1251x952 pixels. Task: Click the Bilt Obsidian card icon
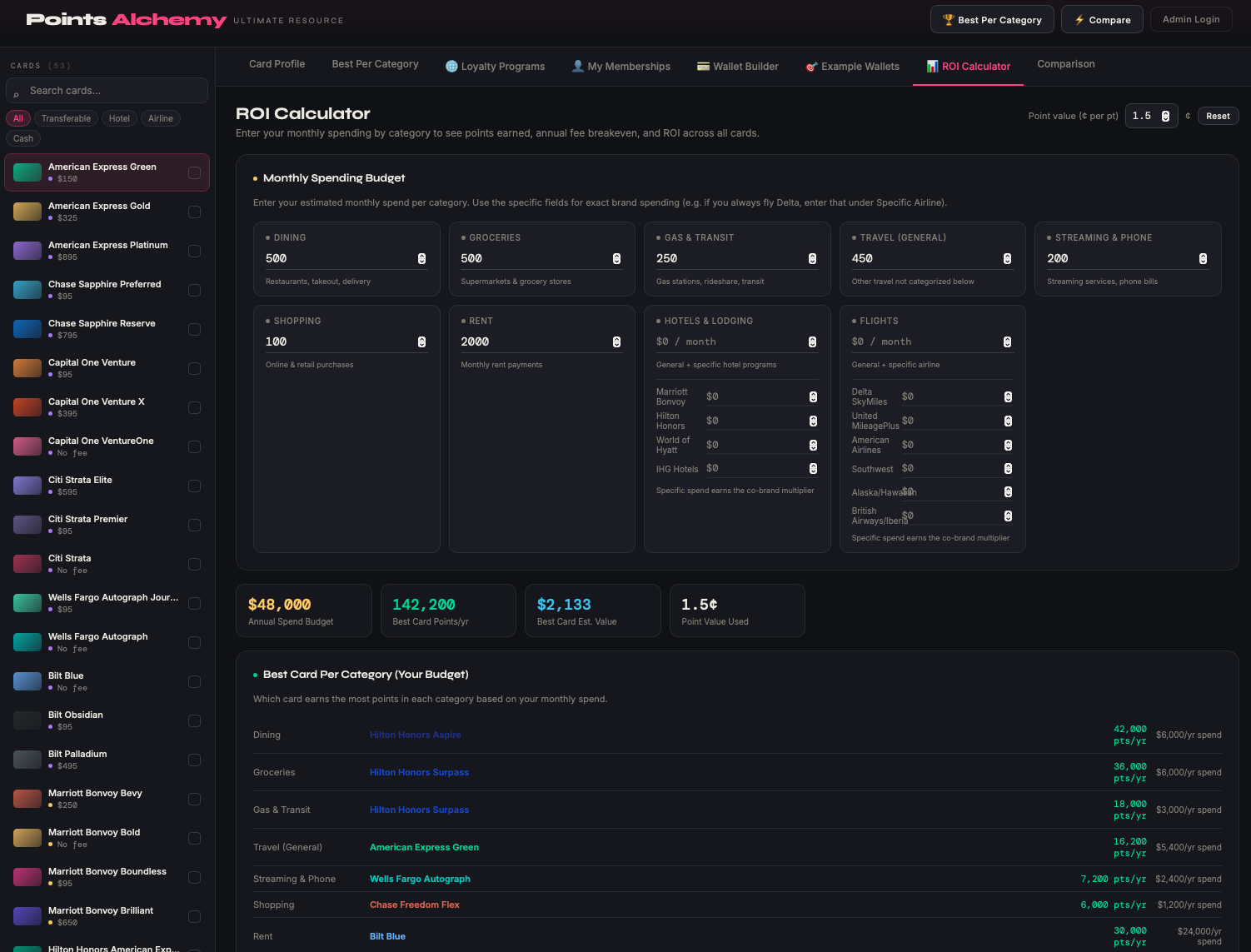coord(27,720)
